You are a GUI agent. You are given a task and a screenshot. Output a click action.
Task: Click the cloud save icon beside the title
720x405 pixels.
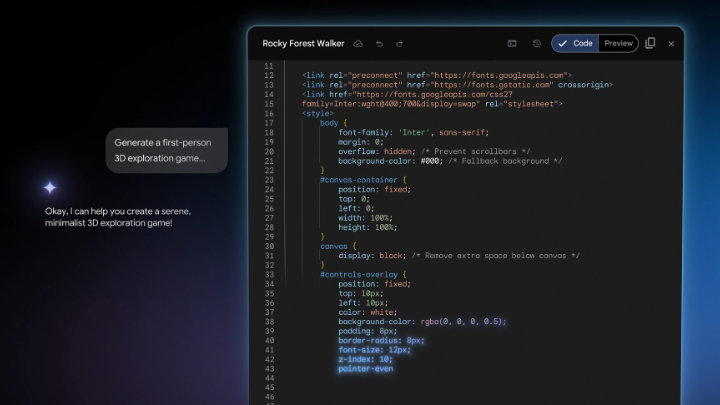(x=359, y=44)
